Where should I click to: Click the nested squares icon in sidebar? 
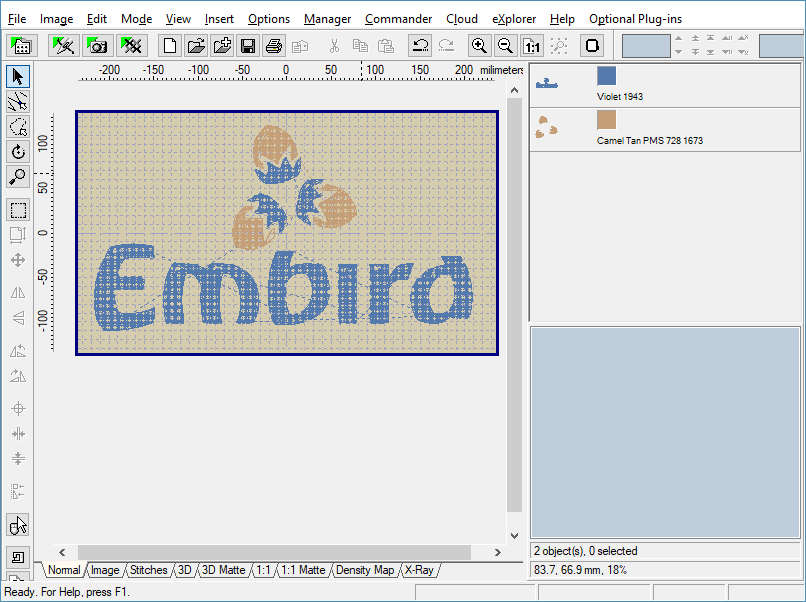coord(18,558)
